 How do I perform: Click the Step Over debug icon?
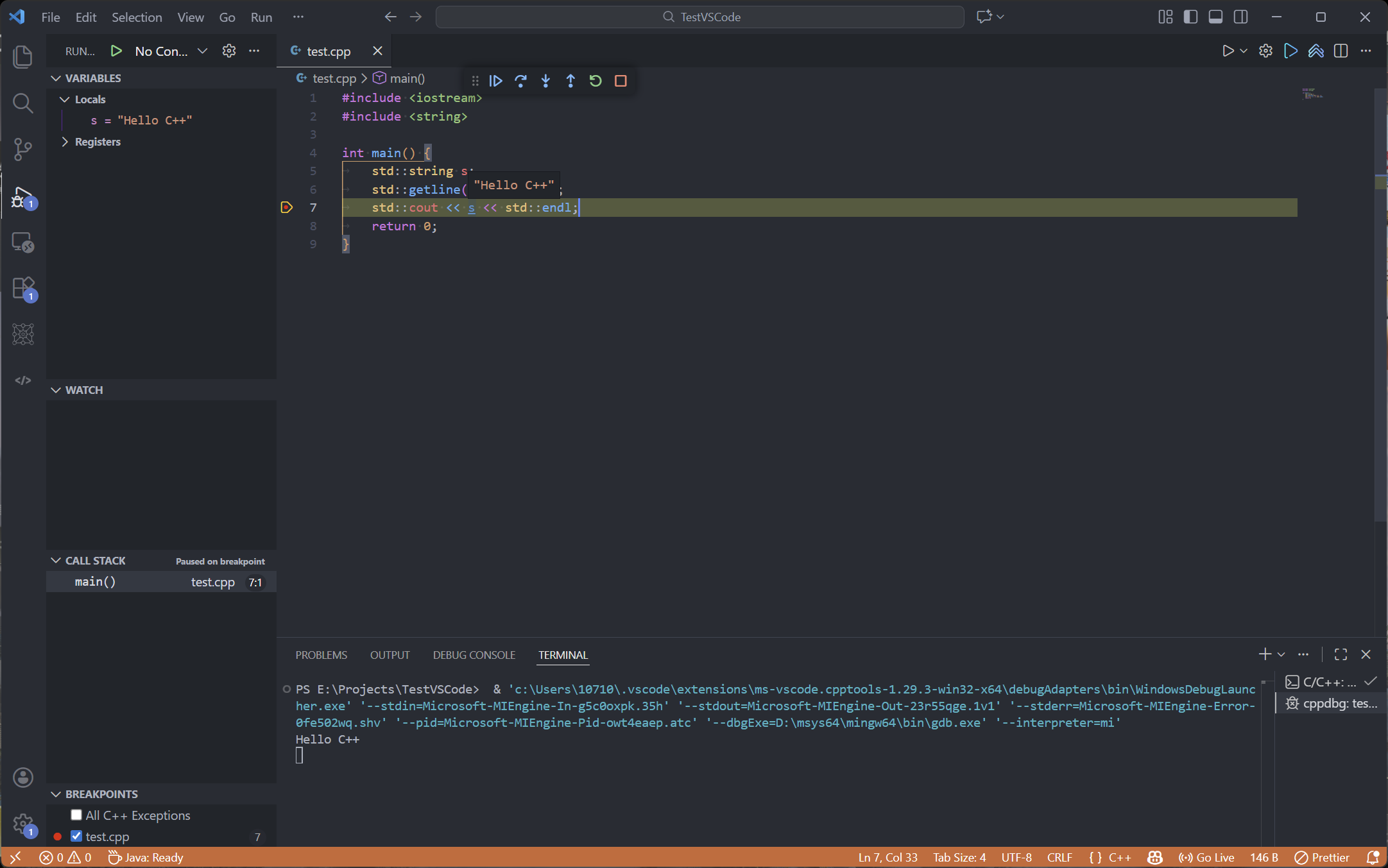520,81
